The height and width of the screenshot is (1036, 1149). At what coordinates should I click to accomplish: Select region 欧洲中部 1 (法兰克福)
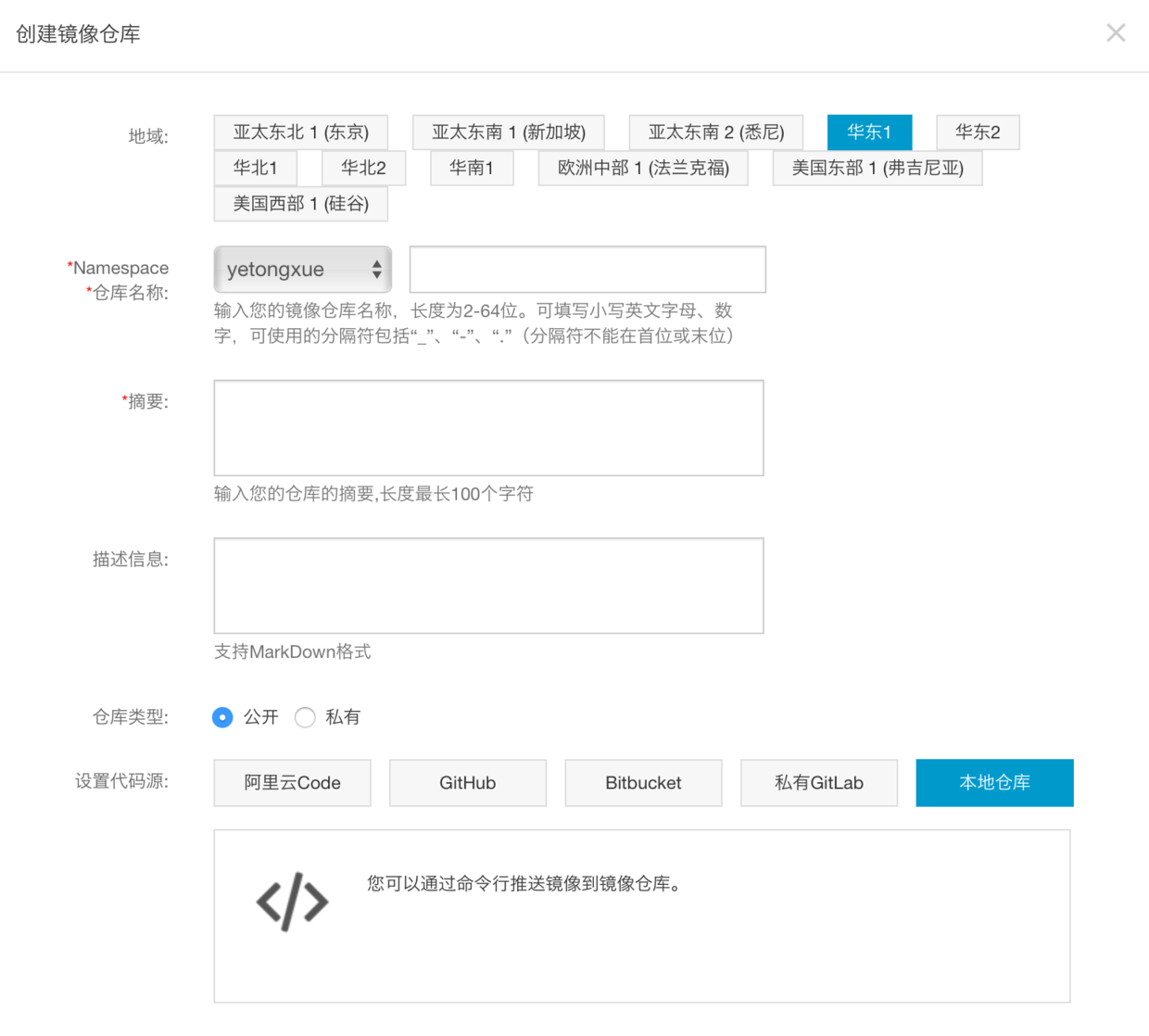click(x=643, y=169)
